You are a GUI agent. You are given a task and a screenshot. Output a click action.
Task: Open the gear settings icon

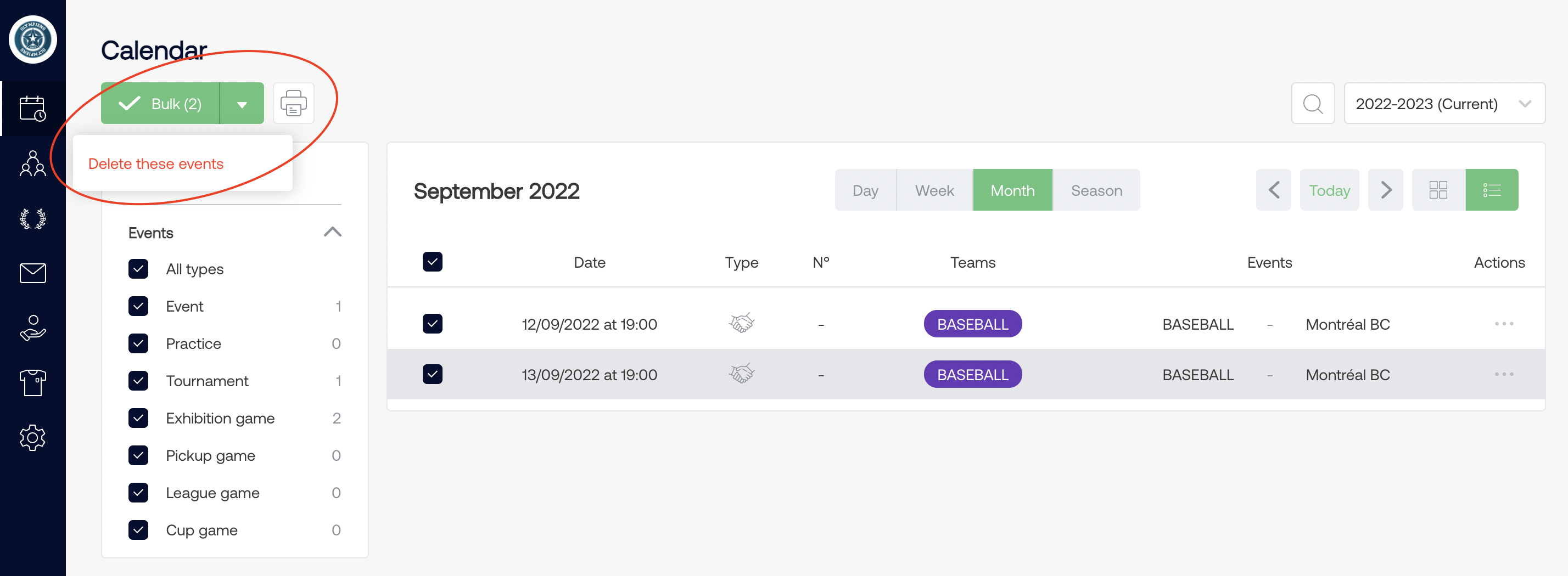[32, 437]
